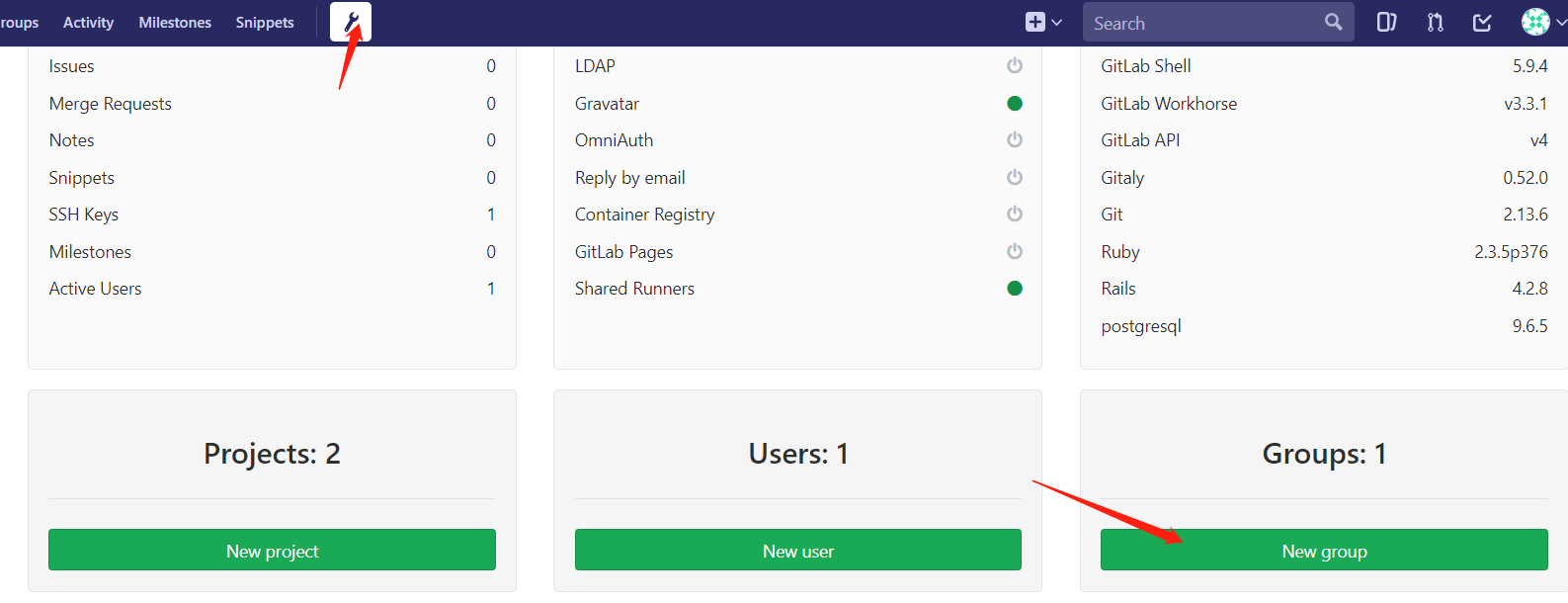Click the Active Users count 1

491,289
